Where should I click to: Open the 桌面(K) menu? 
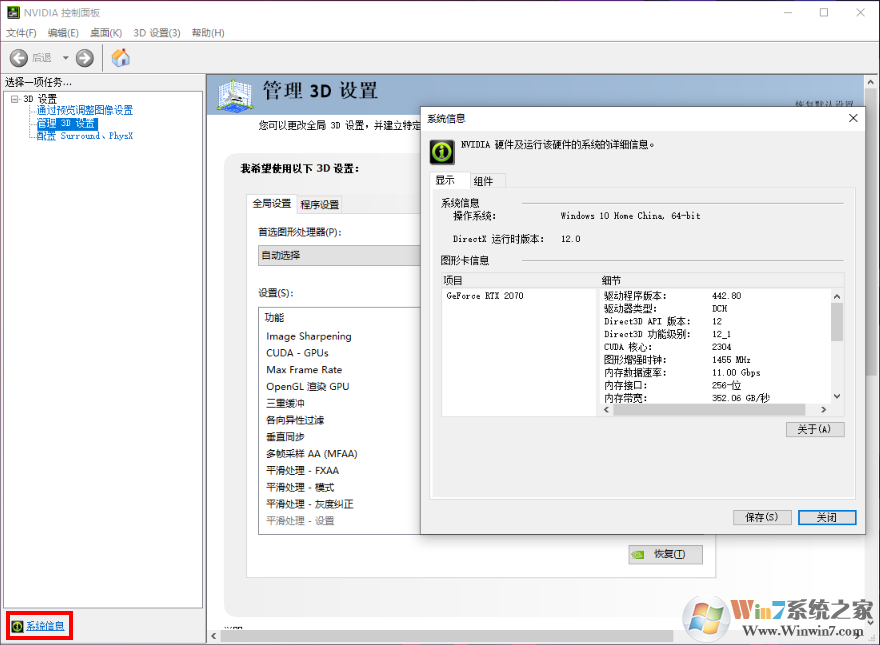point(105,32)
